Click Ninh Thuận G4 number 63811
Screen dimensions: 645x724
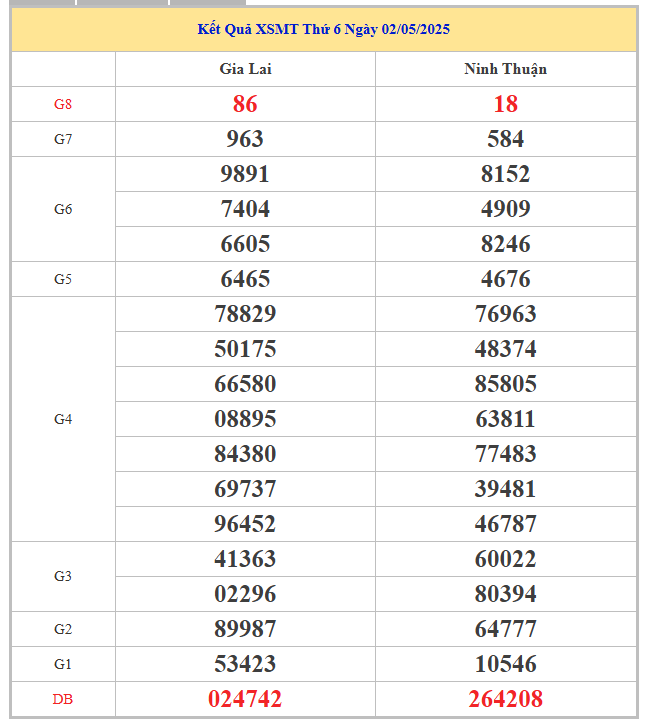[x=505, y=419]
